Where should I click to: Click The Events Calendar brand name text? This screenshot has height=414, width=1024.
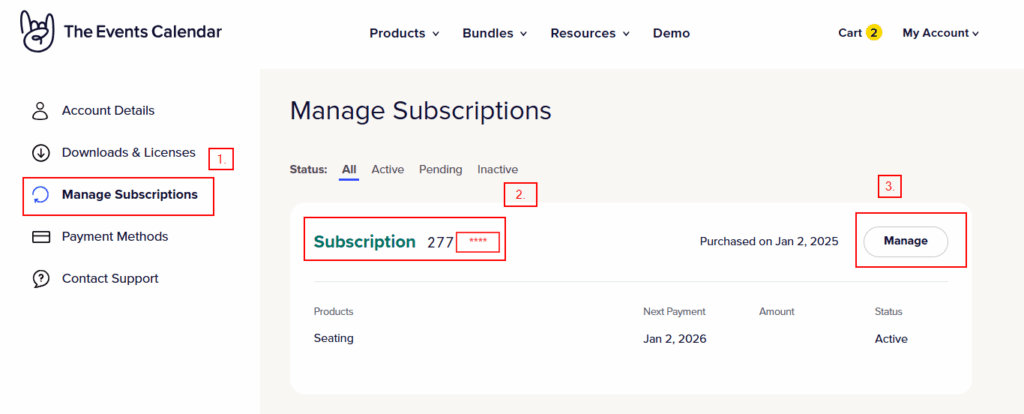tap(143, 32)
